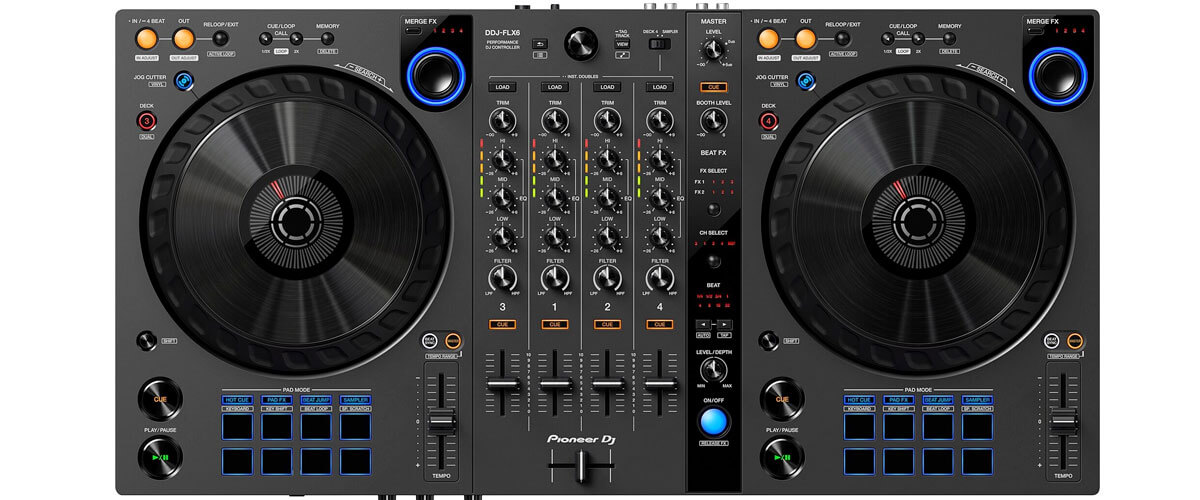1200x500 pixels.
Task: Tap the left deck MEMORY button
Action: (x=327, y=39)
